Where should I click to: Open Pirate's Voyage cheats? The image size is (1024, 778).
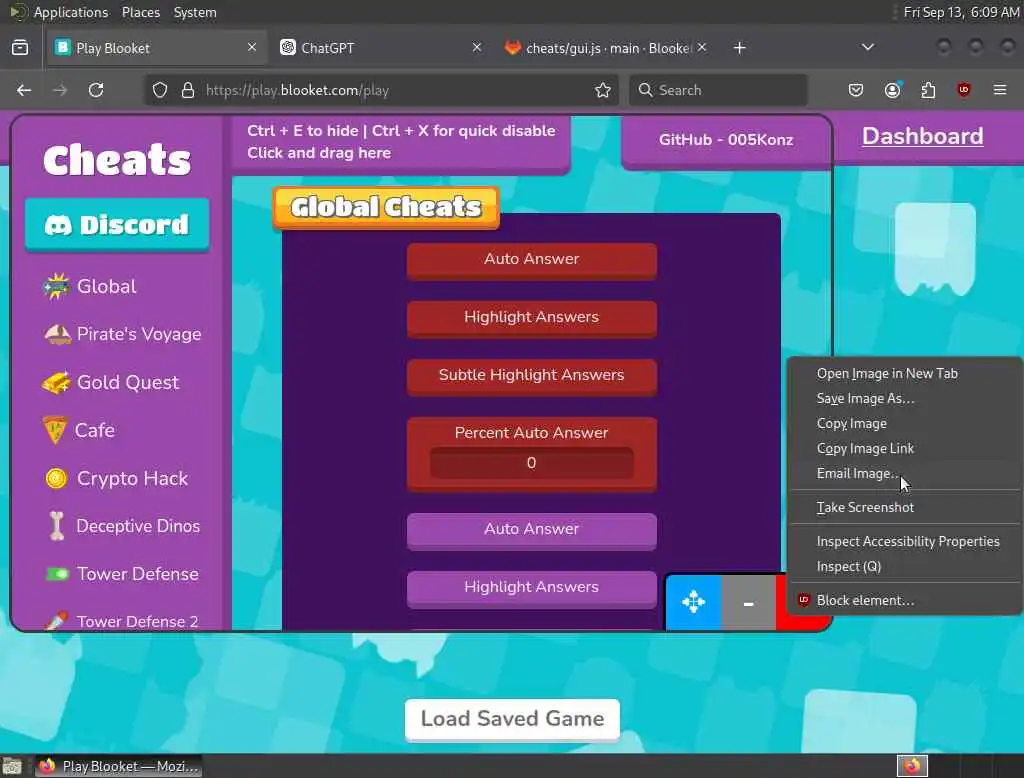pos(122,334)
